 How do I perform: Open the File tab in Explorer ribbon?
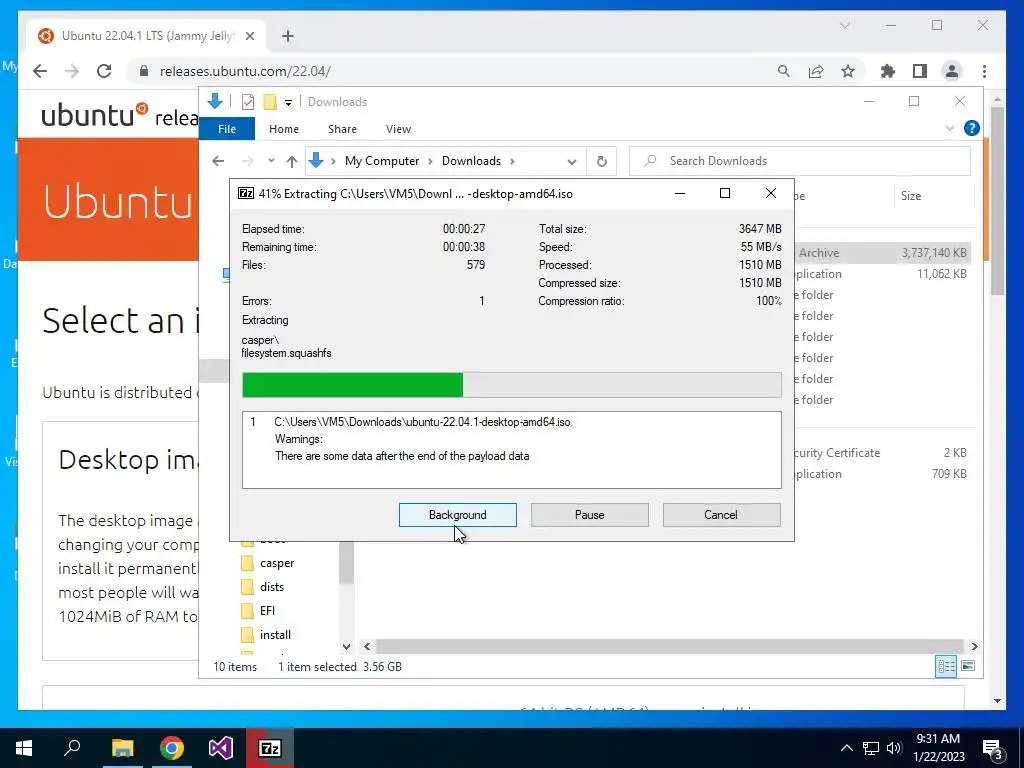[227, 129]
